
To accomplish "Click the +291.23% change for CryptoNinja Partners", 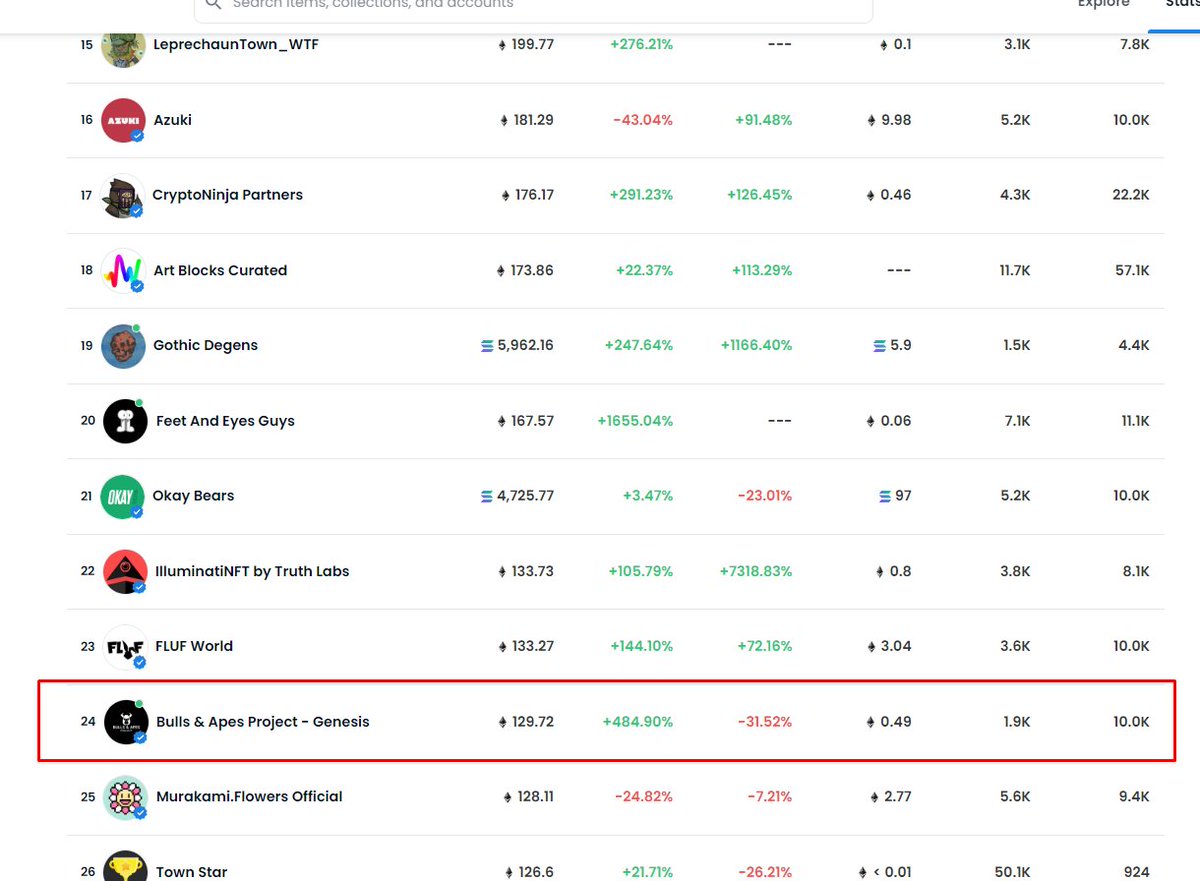I will pos(639,195).
